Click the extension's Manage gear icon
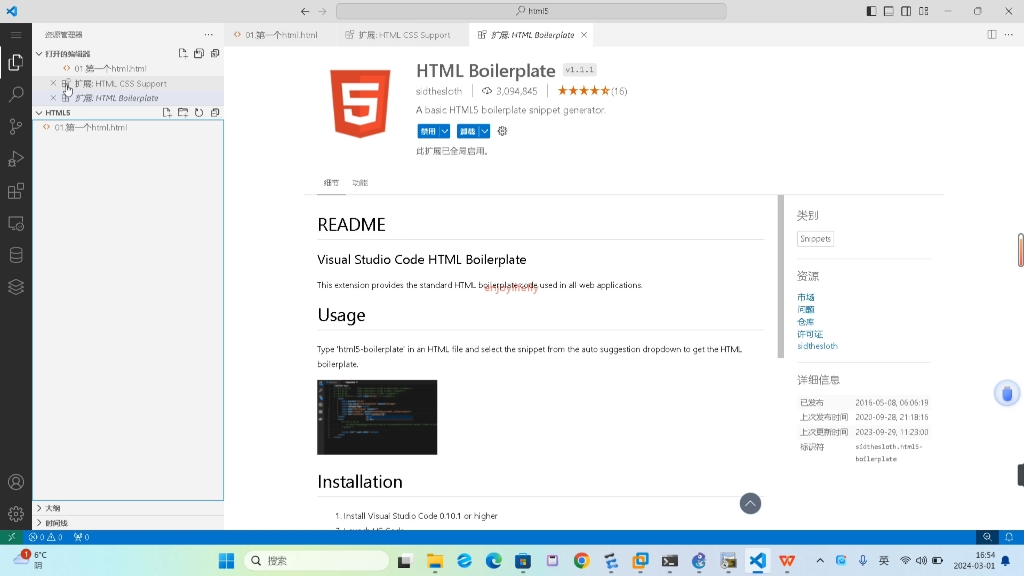Screen dimensions: 1024x576 pyautogui.click(x=502, y=130)
